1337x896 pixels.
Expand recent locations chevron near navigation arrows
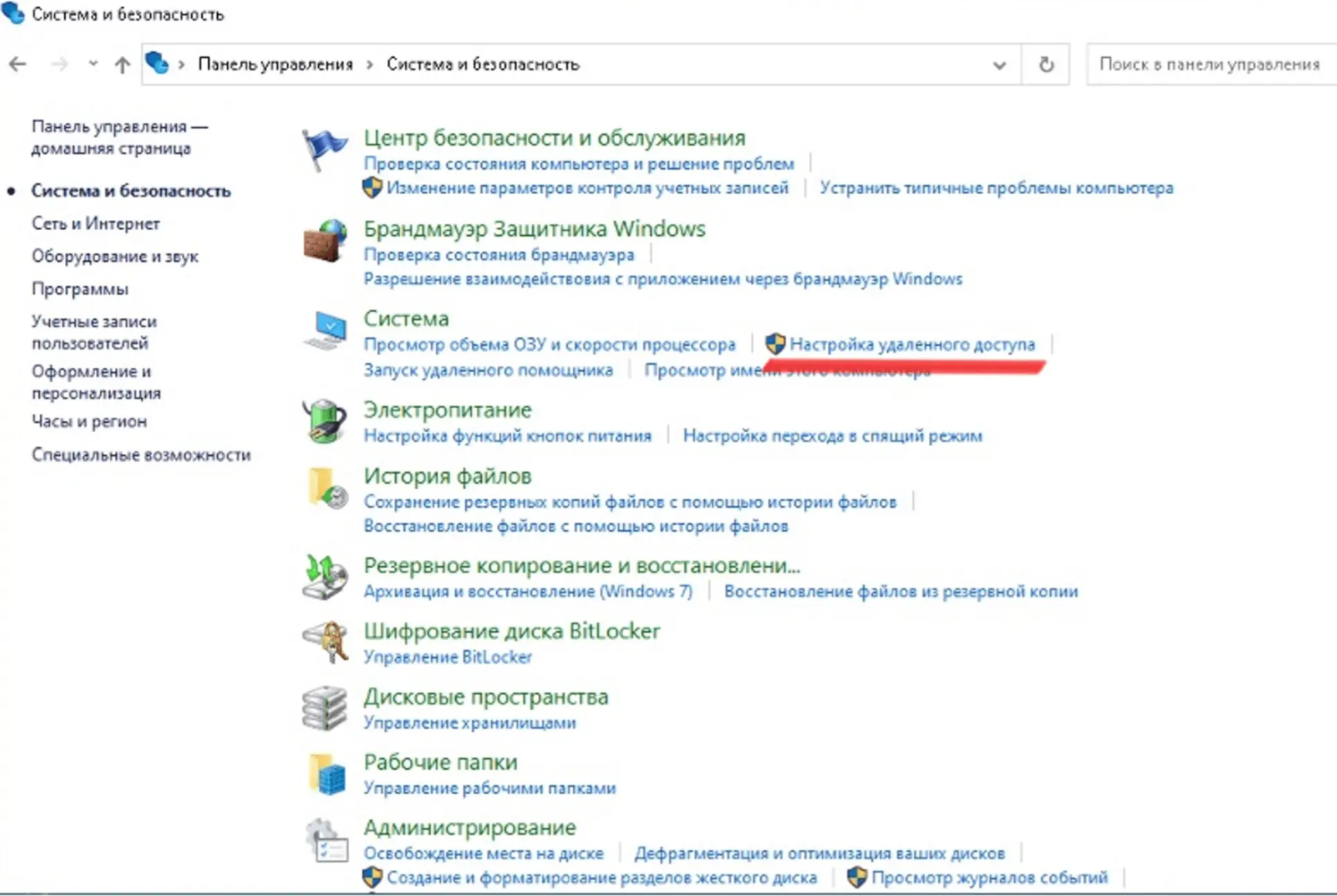click(93, 64)
